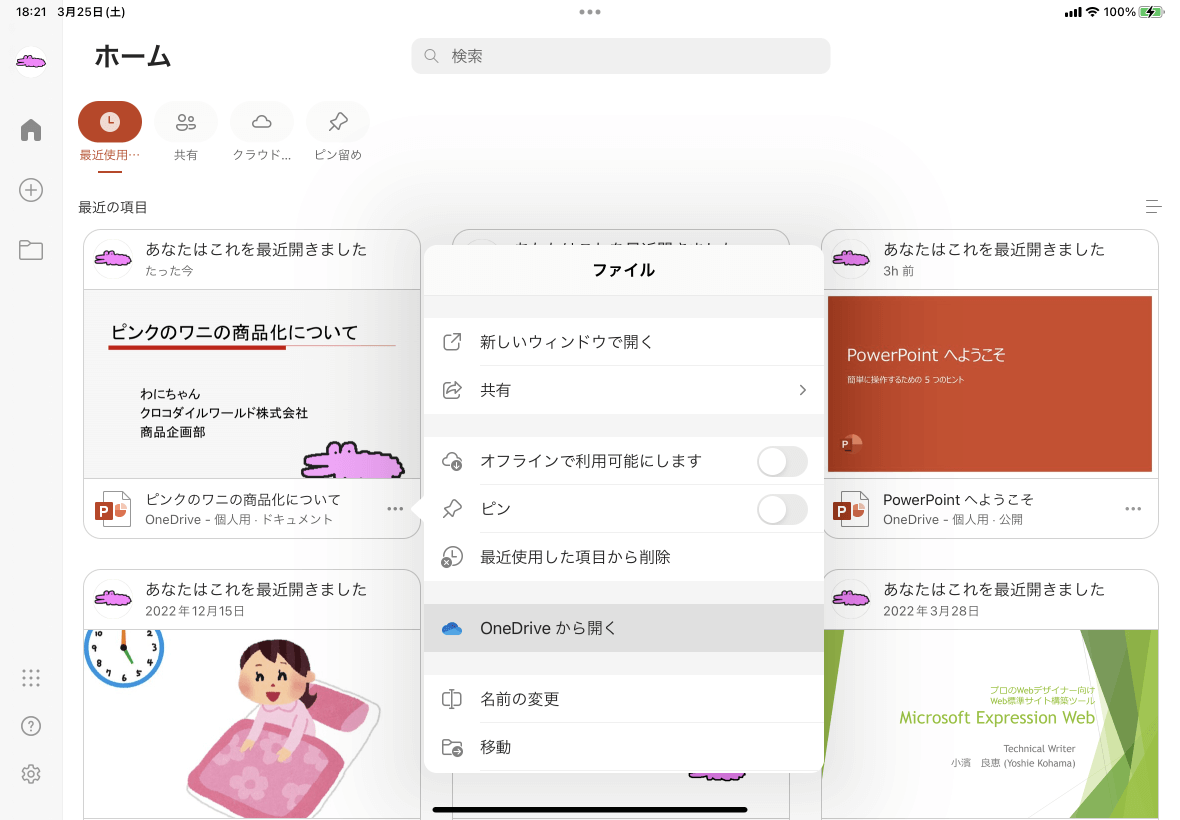Tap the 18:21 clock in status bar

pos(31,12)
